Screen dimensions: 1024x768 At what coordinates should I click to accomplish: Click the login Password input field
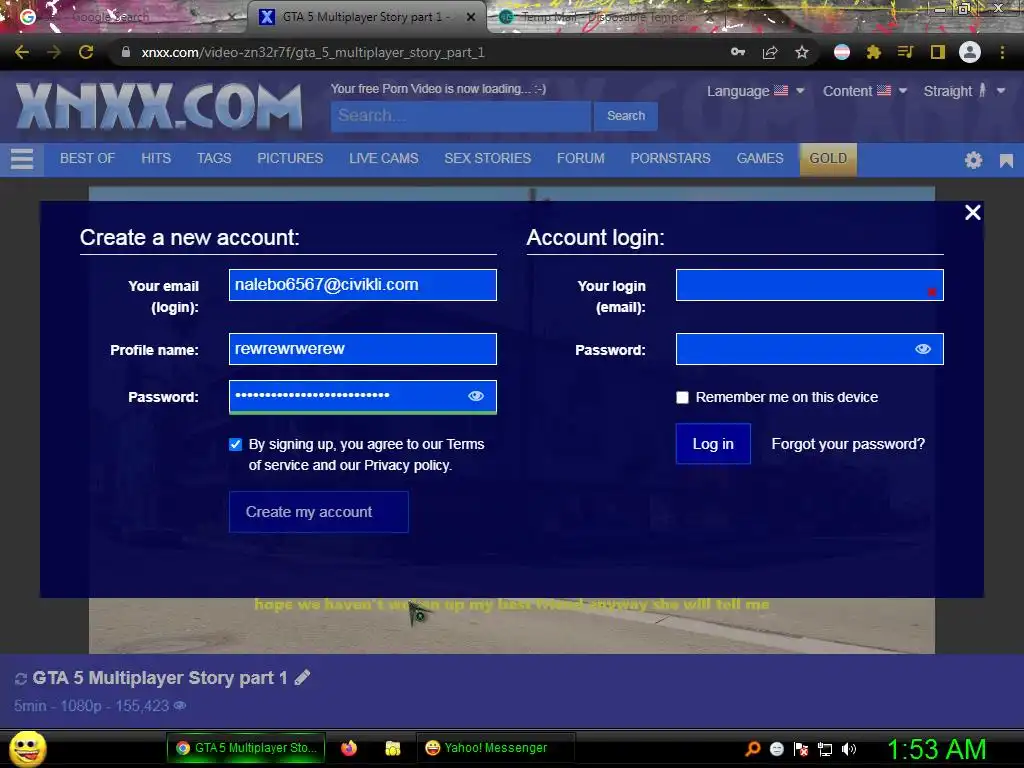pyautogui.click(x=810, y=349)
